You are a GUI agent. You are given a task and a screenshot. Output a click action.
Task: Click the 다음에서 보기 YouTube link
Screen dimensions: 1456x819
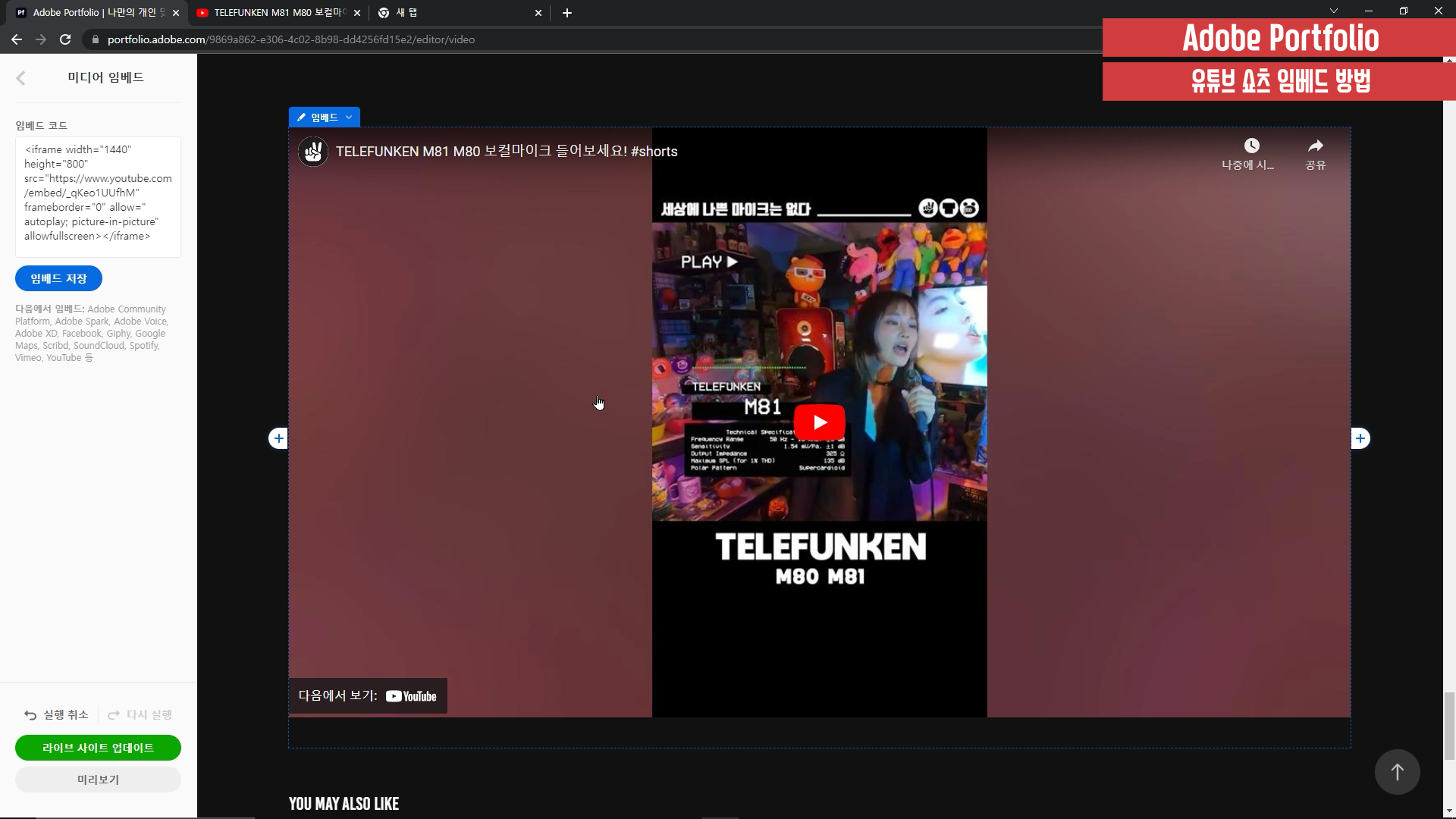(x=368, y=696)
